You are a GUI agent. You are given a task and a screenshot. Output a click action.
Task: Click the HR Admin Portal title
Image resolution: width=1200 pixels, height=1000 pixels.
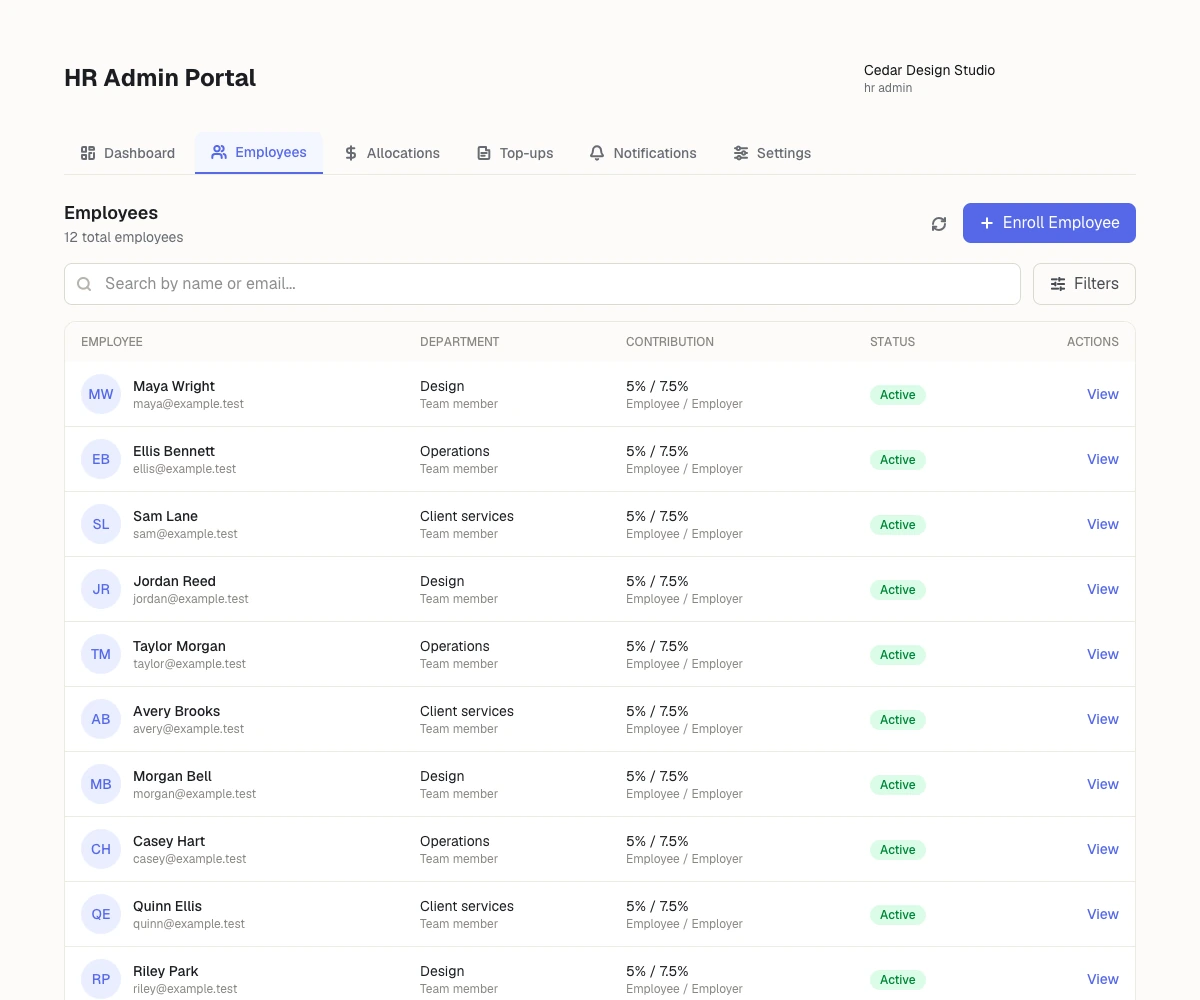click(x=160, y=78)
